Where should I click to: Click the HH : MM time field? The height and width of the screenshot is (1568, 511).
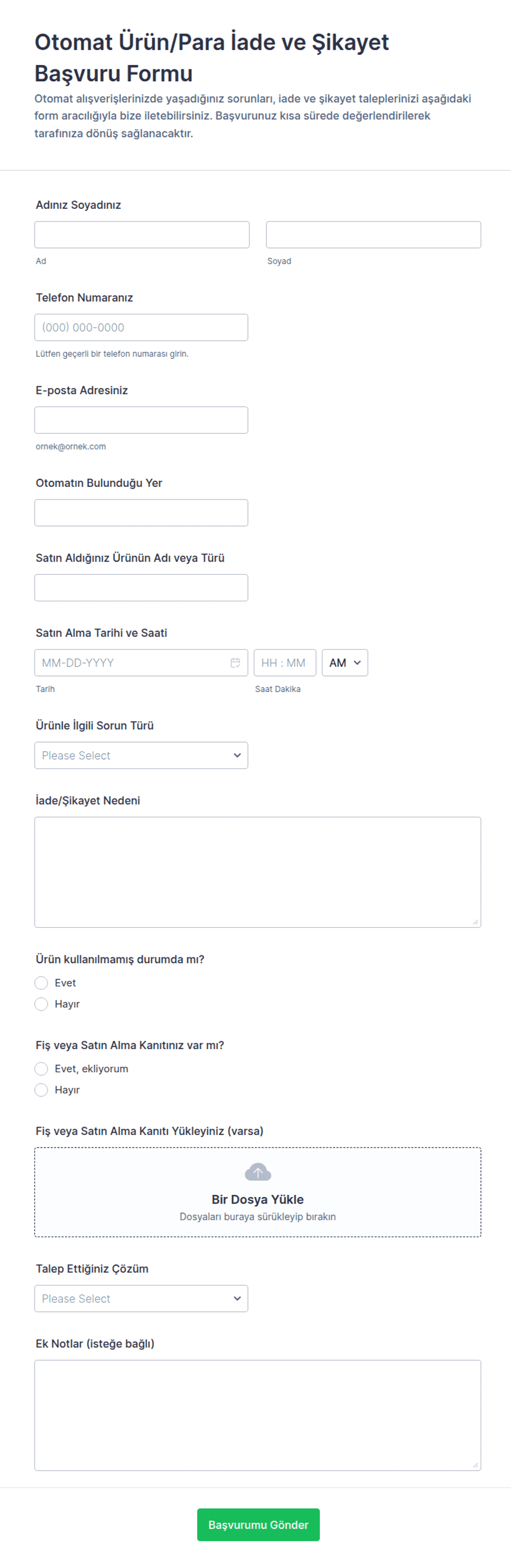tap(285, 663)
